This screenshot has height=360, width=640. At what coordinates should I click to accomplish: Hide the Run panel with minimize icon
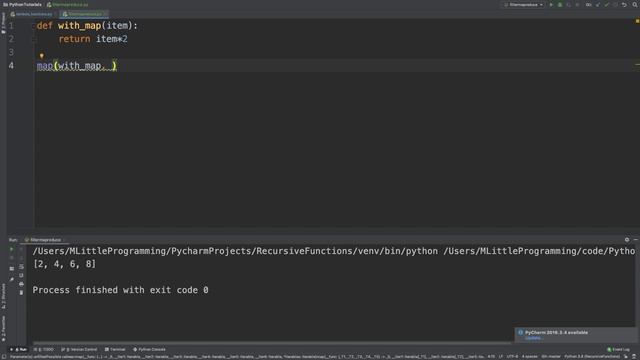(636, 240)
